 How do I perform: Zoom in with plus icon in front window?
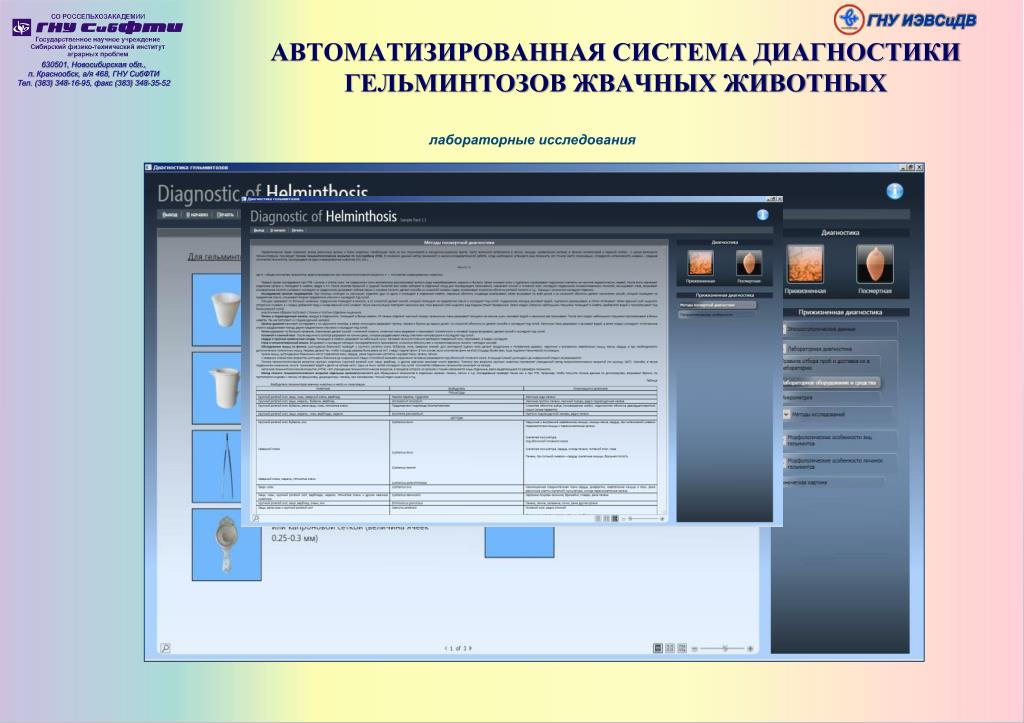[662, 519]
